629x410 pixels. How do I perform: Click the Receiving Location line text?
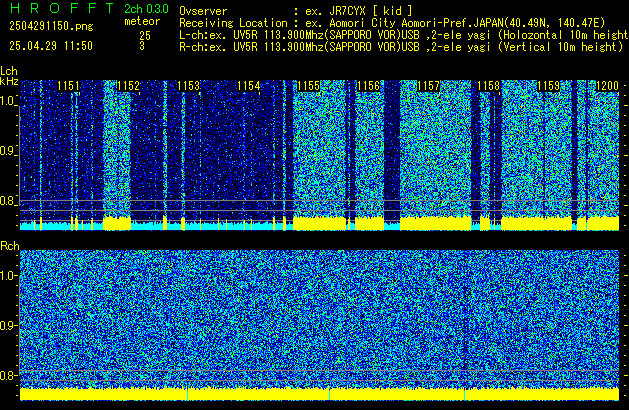click(x=392, y=23)
